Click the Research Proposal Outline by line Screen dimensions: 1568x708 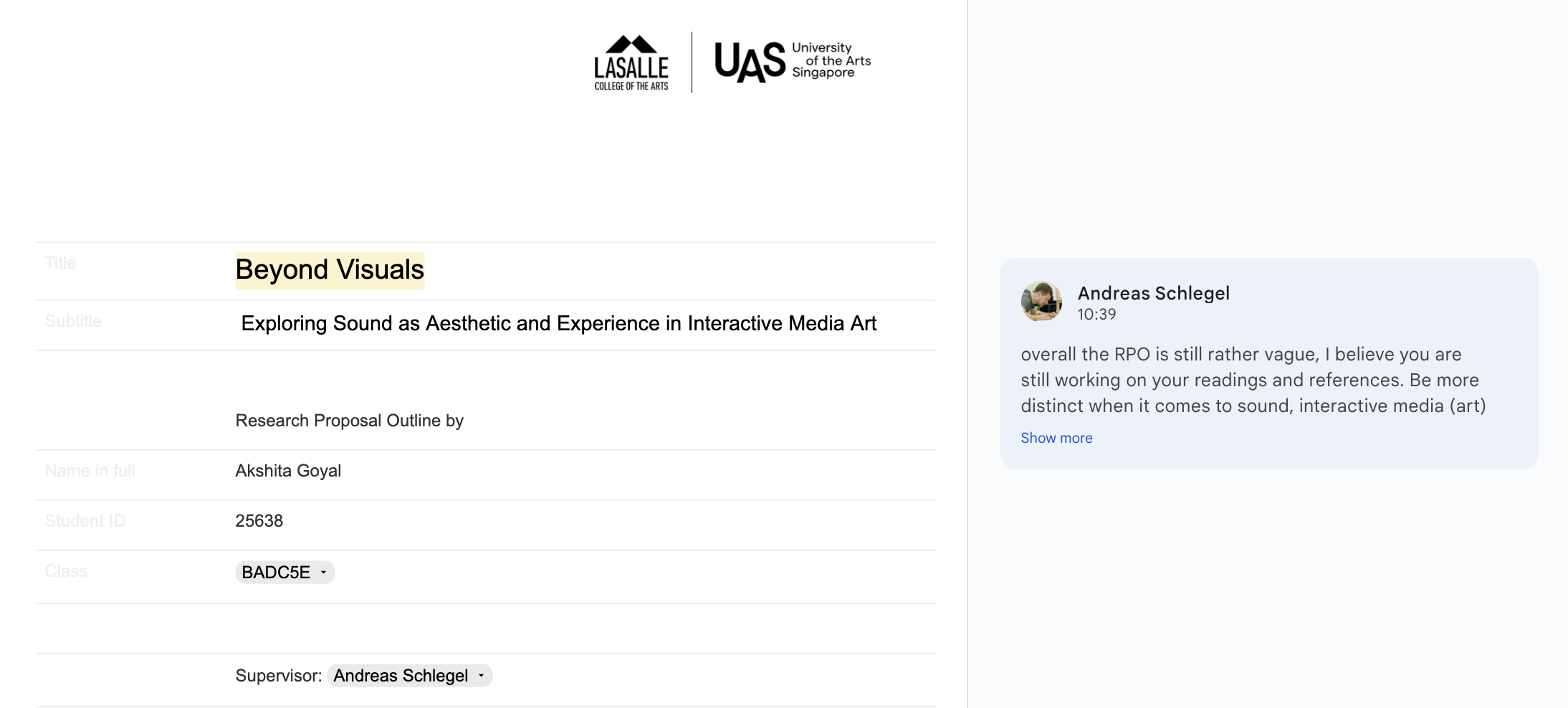[x=349, y=421]
